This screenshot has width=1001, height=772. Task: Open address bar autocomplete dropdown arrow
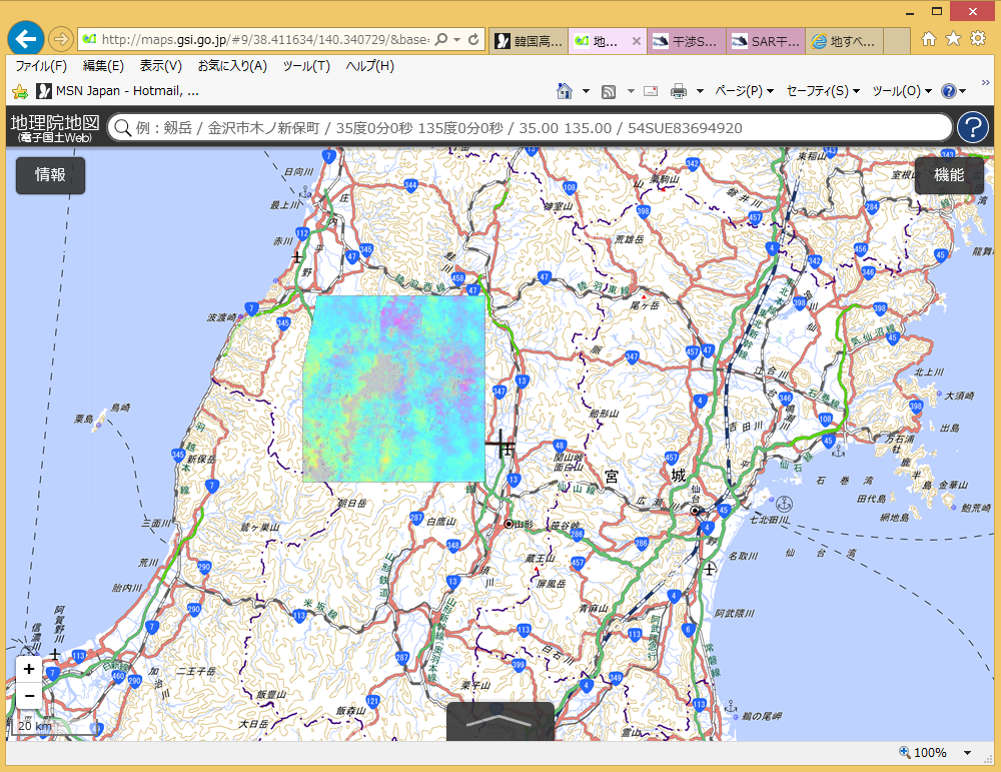click(457, 40)
